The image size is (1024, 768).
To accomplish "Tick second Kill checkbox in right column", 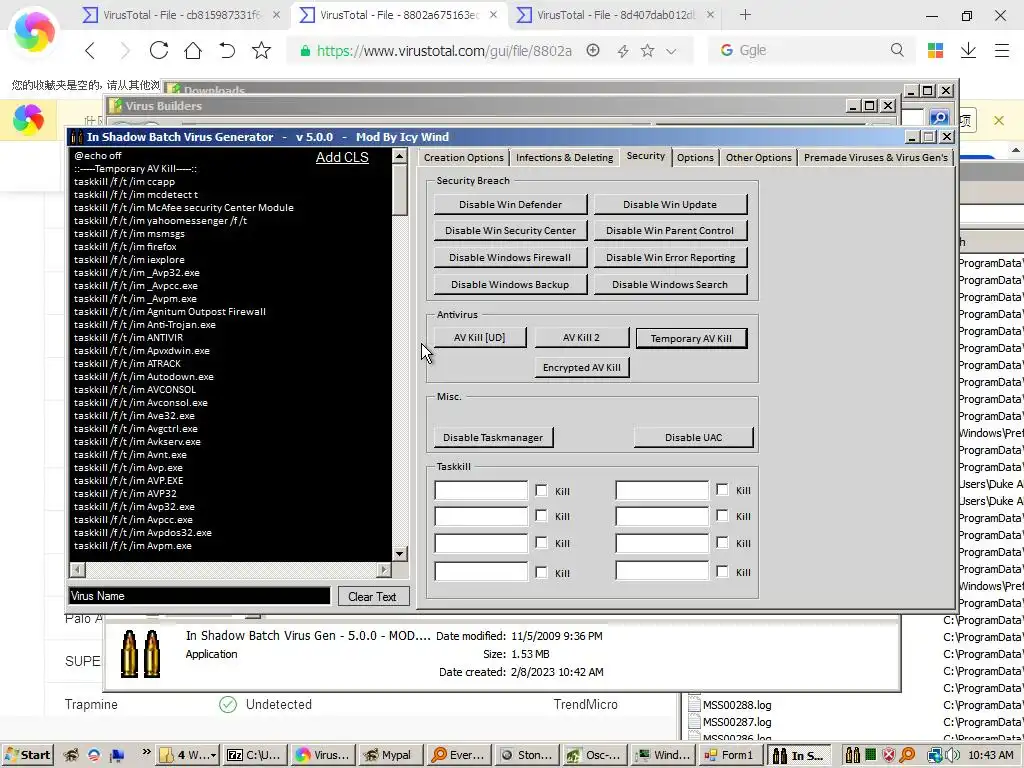I will click(722, 515).
